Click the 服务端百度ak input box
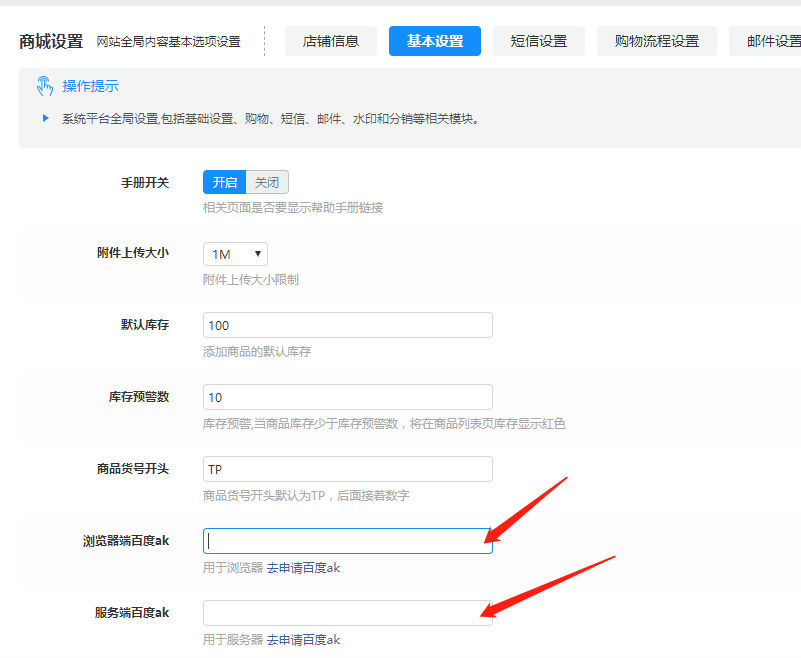801x658 pixels. click(x=347, y=613)
